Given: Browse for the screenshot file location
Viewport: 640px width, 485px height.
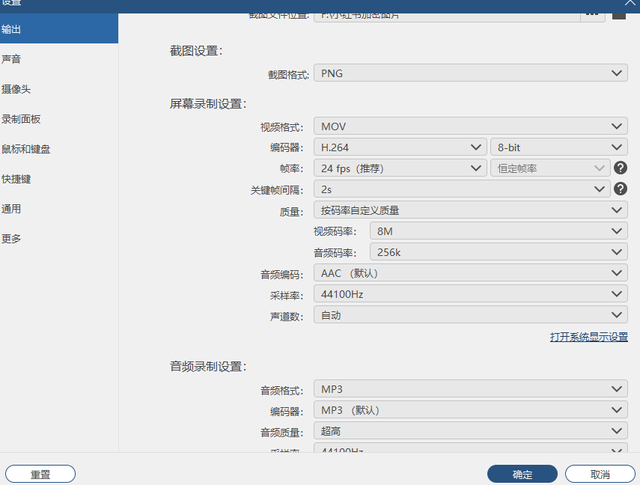Looking at the screenshot, I should pos(592,16).
